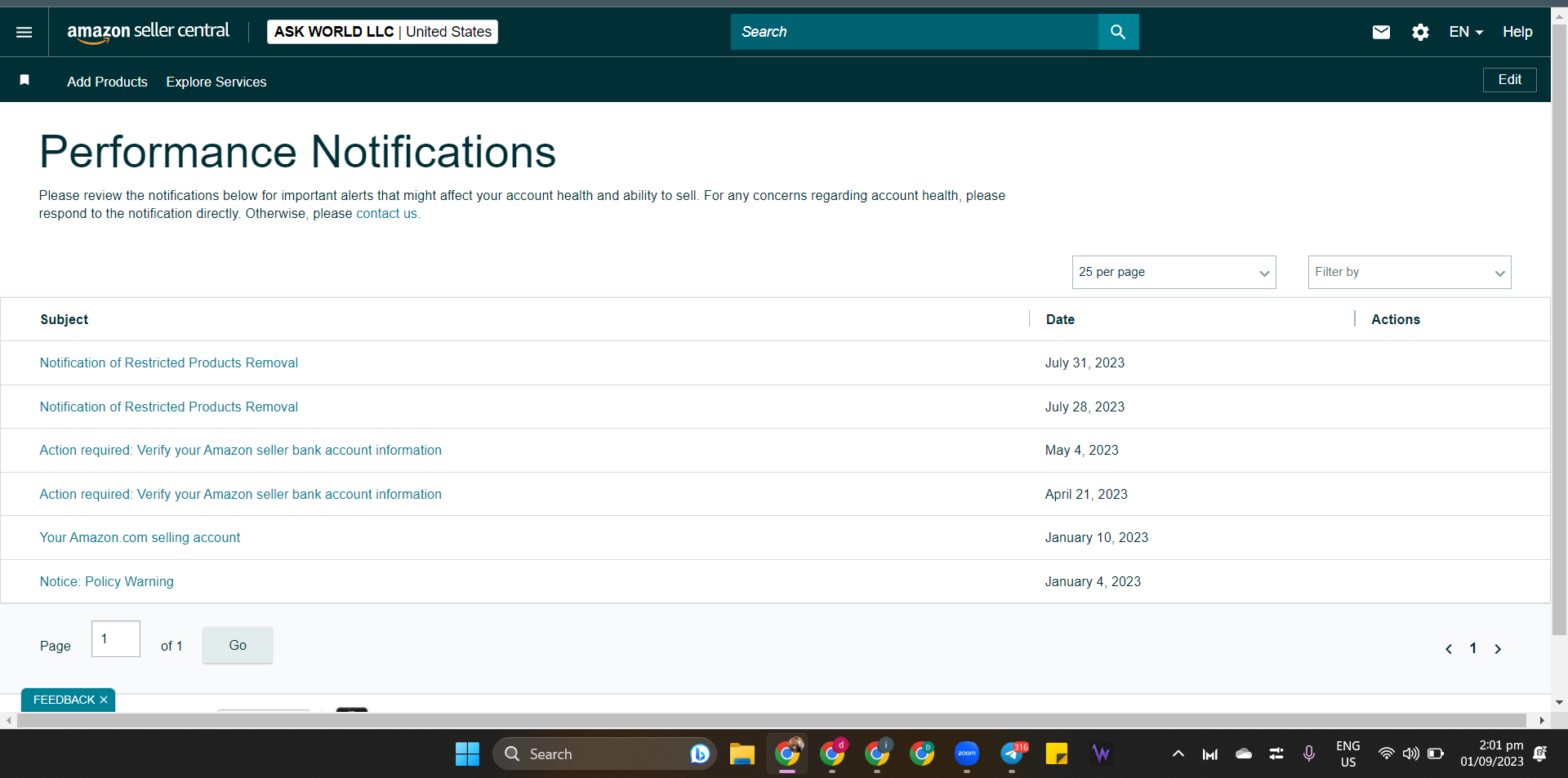
Task: Go to the previous page arrow
Action: tap(1449, 649)
